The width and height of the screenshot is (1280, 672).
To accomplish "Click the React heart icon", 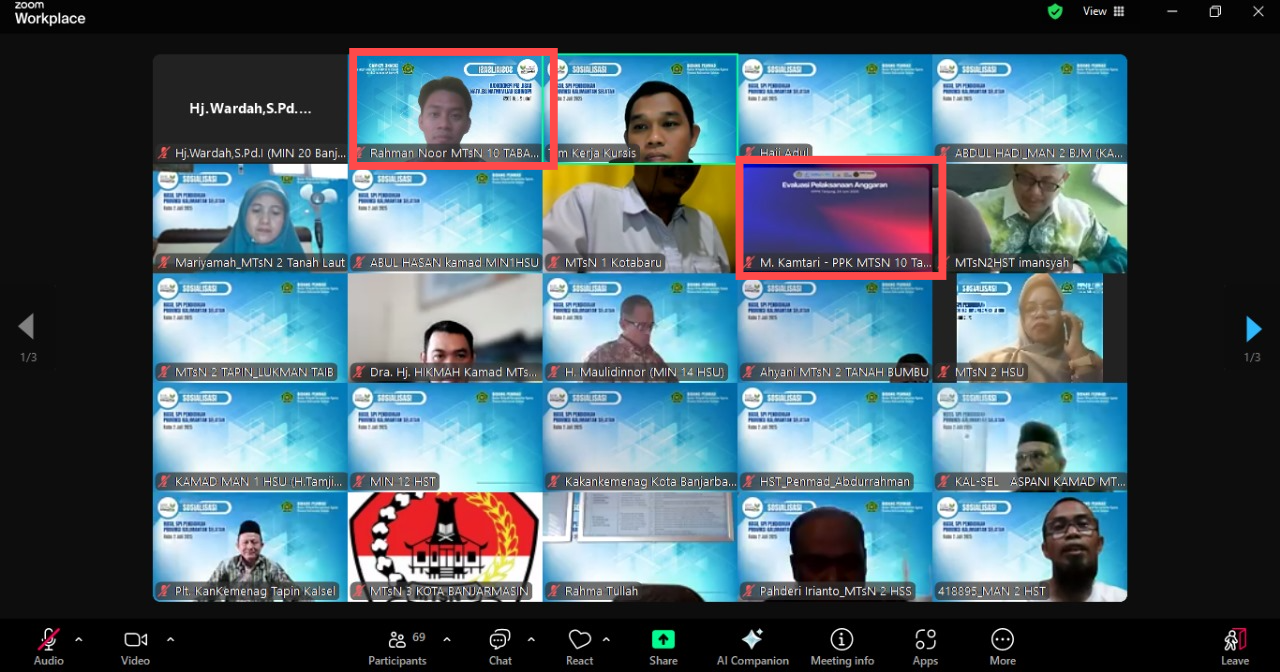I will coord(579,640).
